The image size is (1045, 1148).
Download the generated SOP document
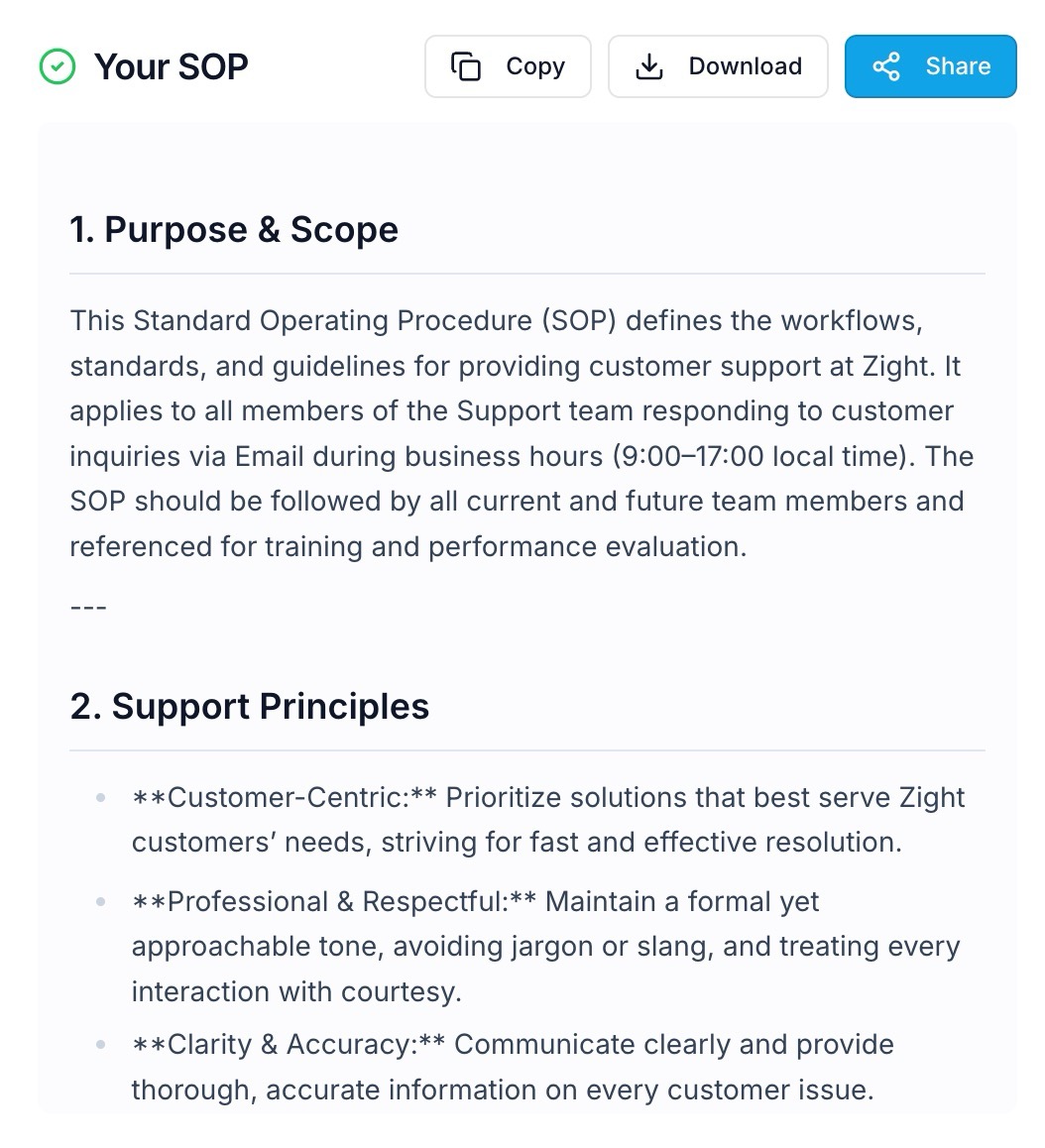tap(718, 65)
